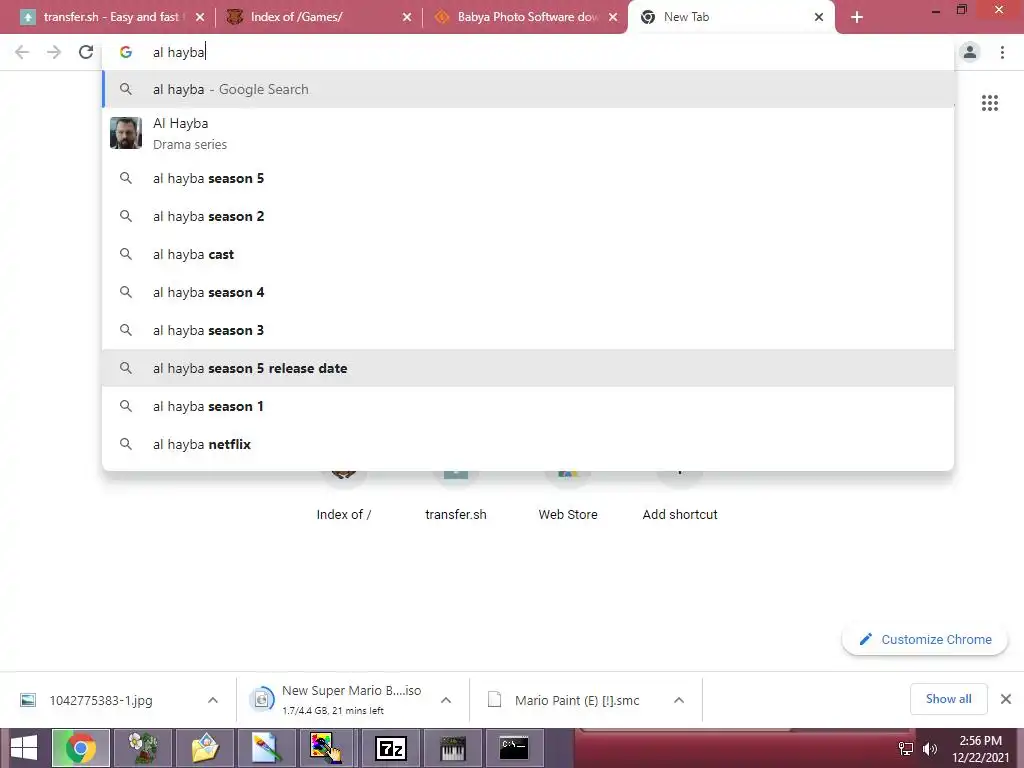The height and width of the screenshot is (768, 1024).
Task: Click Chrome icon in the taskbar
Action: click(81, 748)
